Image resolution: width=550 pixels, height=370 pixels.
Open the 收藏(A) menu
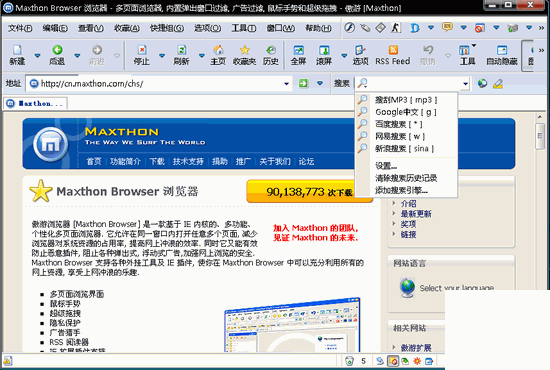tap(127, 28)
